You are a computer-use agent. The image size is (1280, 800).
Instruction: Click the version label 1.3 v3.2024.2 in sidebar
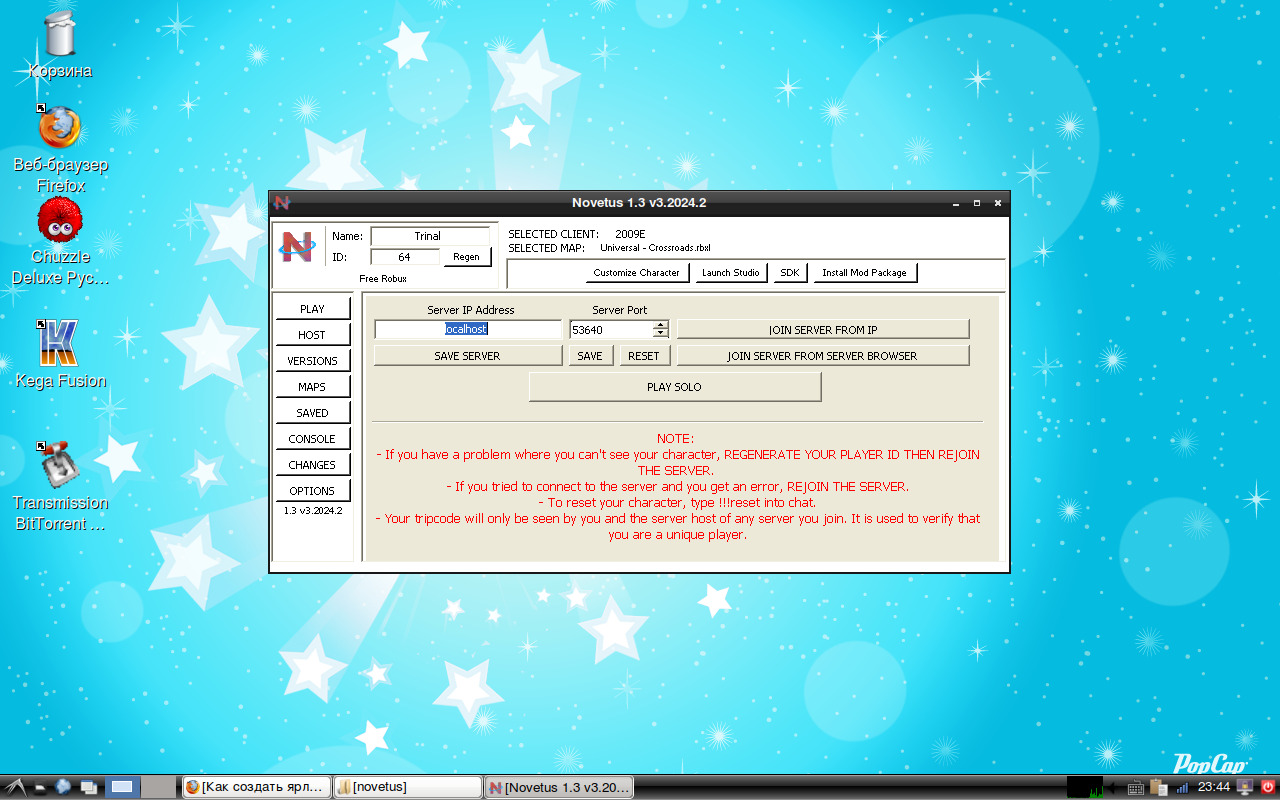(x=313, y=511)
